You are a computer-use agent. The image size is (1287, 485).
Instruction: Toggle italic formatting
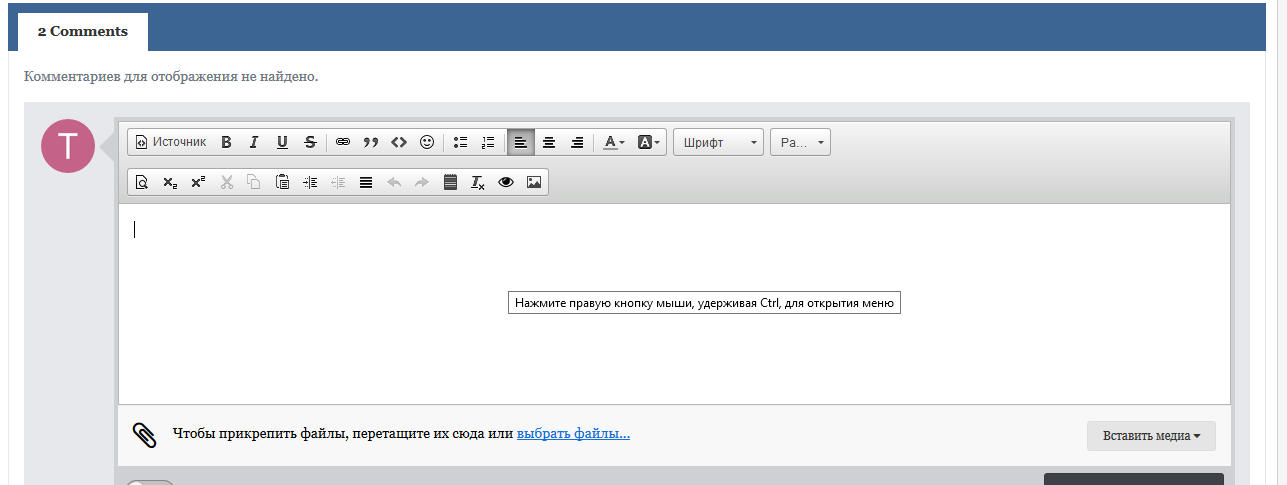coord(254,142)
